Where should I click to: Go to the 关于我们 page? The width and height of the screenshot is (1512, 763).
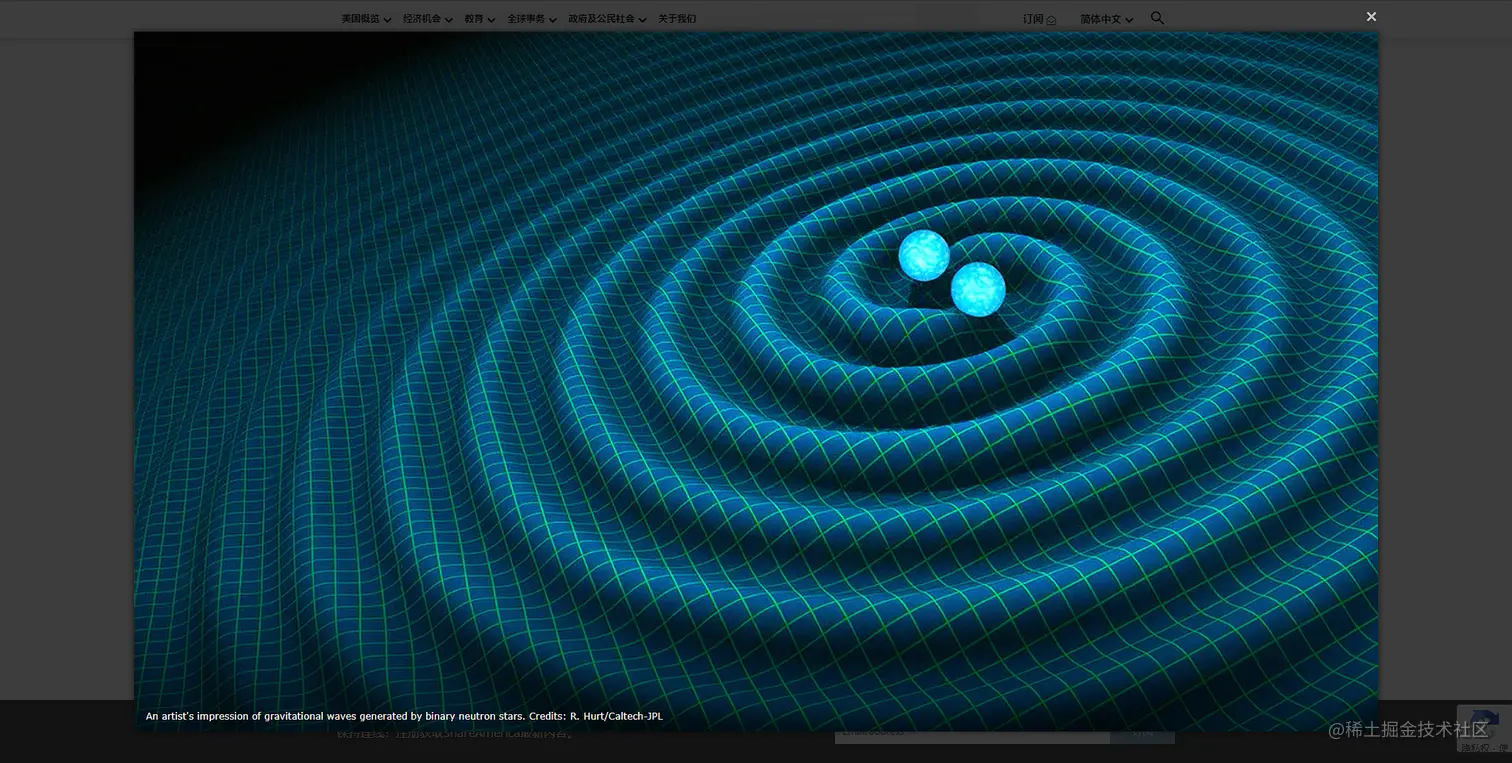click(677, 19)
